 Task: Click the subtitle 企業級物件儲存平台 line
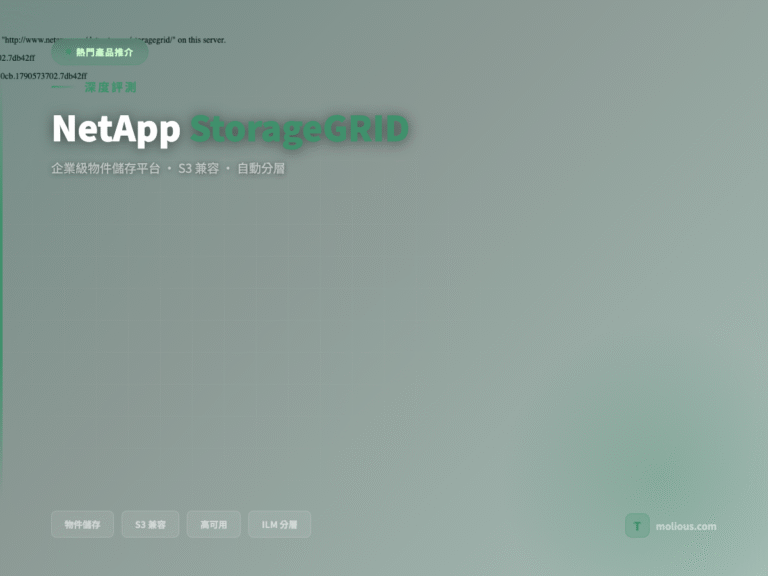[168, 168]
